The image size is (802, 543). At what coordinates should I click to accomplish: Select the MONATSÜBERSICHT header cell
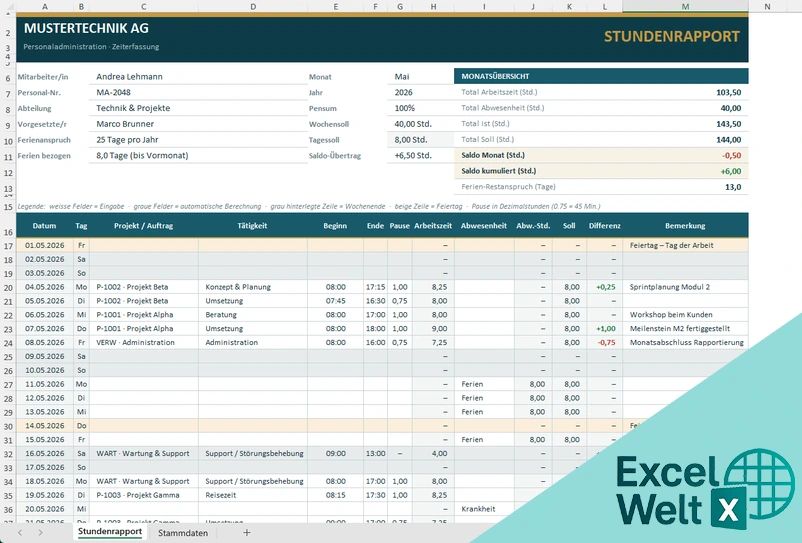[601, 76]
